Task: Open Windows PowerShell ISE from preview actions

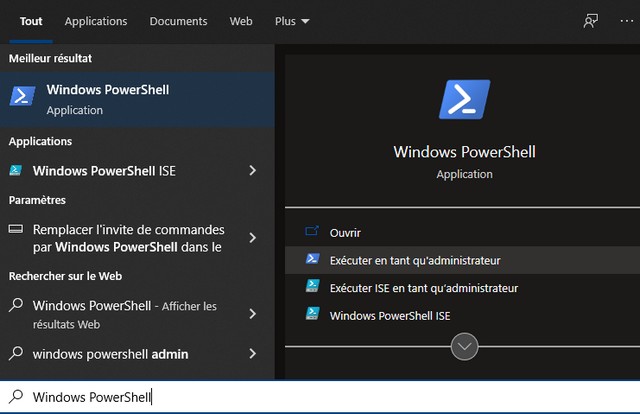Action: point(462,316)
